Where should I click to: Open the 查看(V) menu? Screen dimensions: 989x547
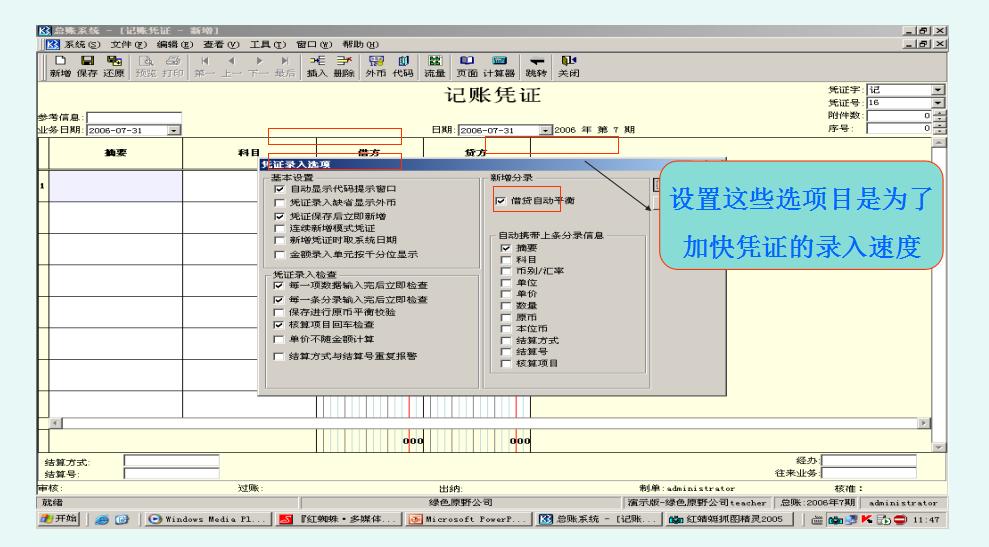221,44
